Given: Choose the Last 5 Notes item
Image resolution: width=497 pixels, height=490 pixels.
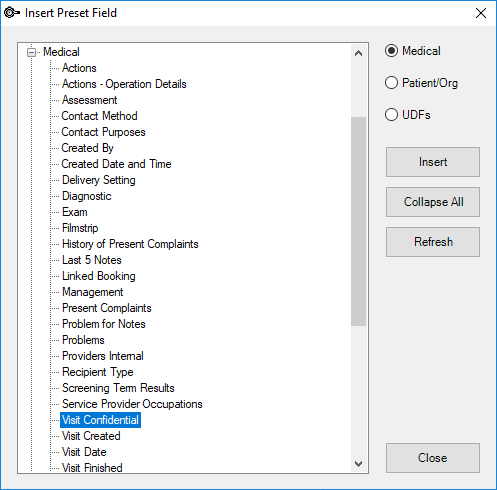Looking at the screenshot, I should pos(92,260).
